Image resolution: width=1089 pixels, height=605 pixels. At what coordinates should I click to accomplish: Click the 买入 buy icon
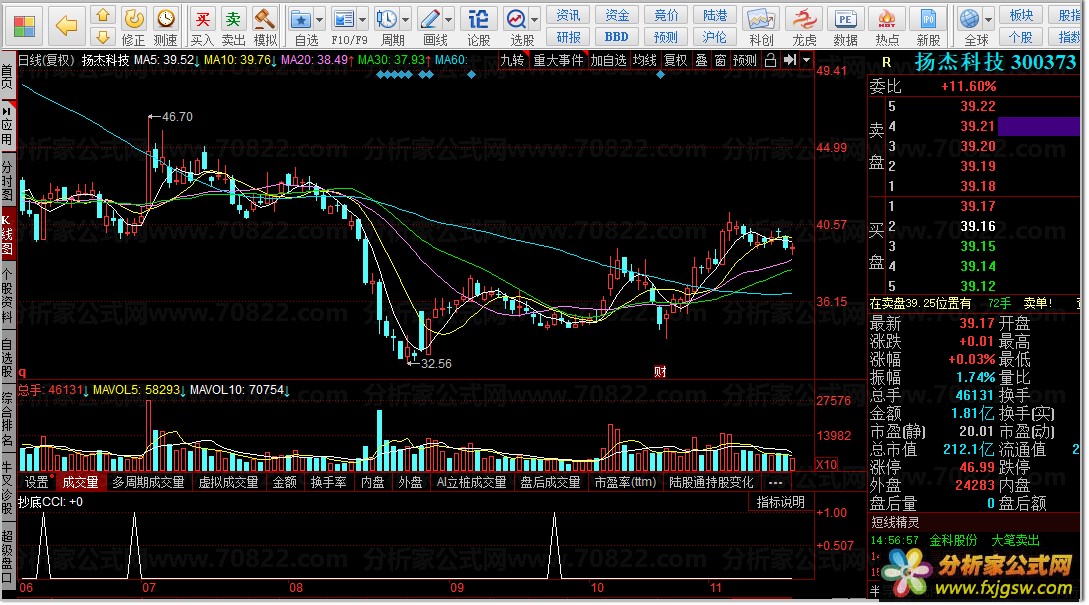[202, 26]
